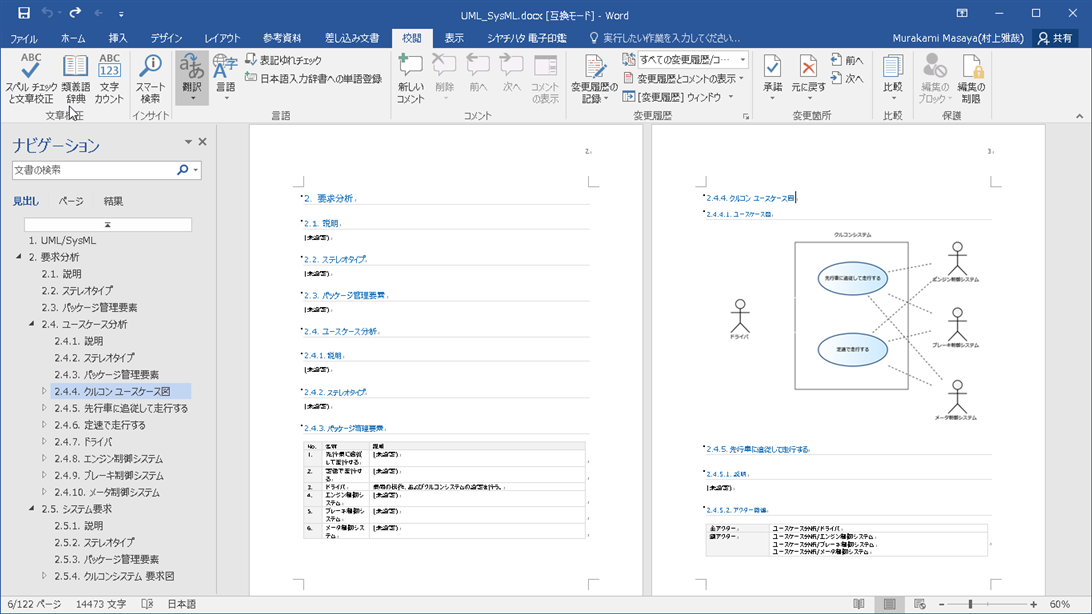Collapse the 2.4. ユースケース分析 heading
This screenshot has height=614, width=1092.
click(31, 324)
